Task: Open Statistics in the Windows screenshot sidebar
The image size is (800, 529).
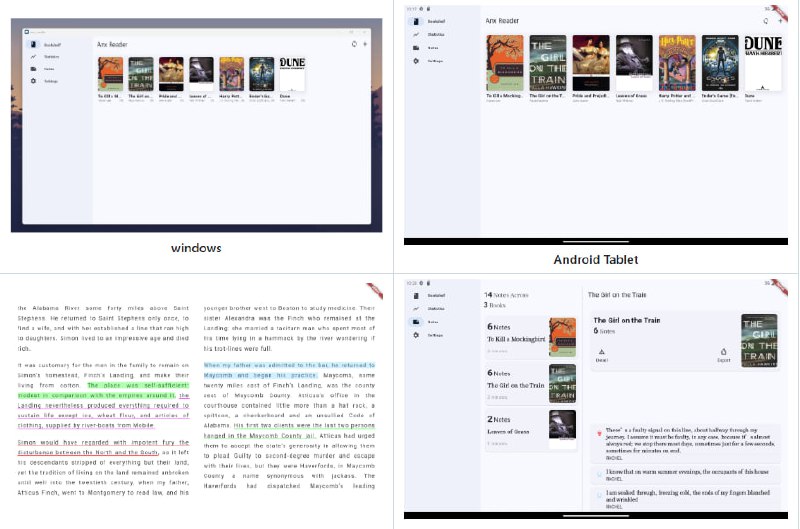Action: click(x=33, y=57)
